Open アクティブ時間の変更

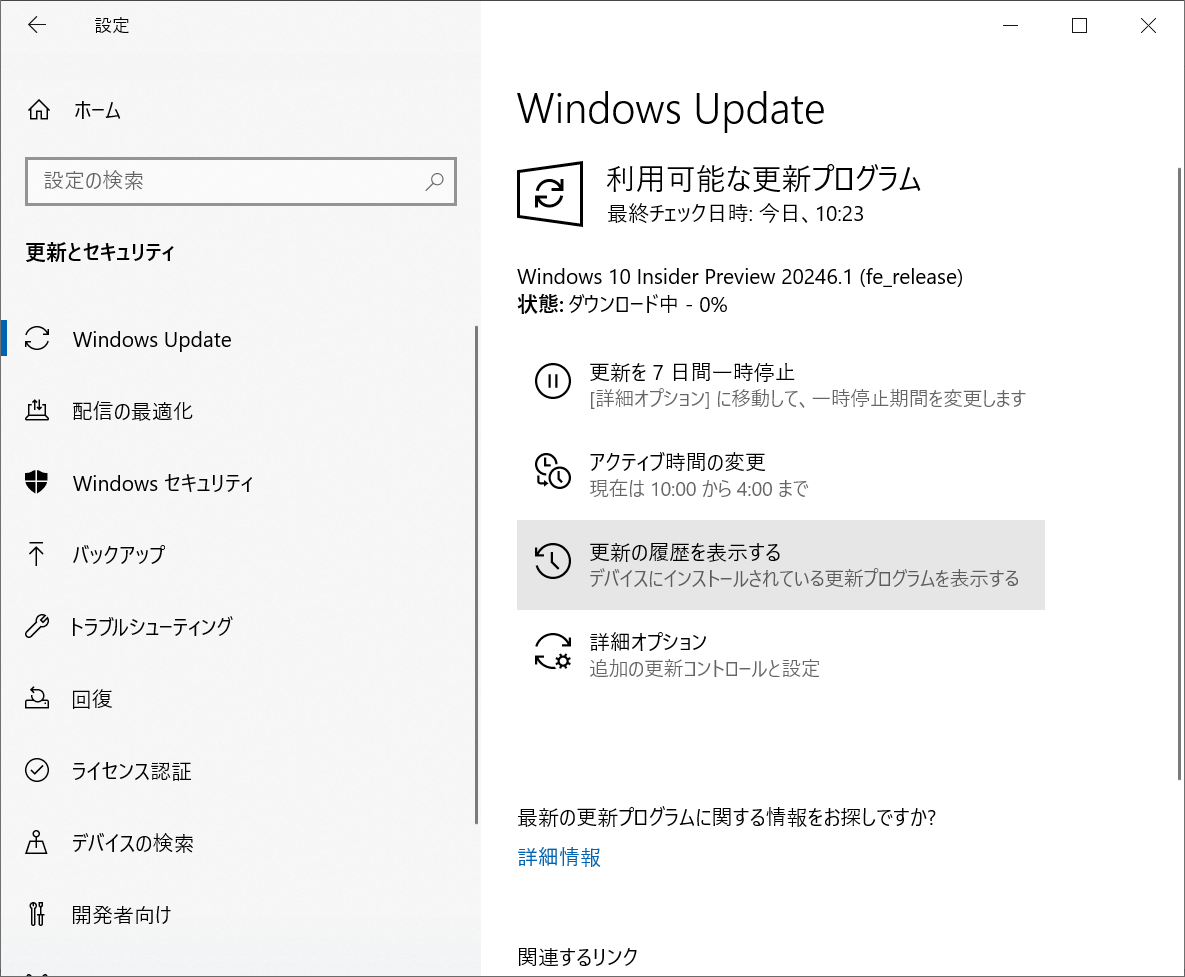(x=781, y=475)
